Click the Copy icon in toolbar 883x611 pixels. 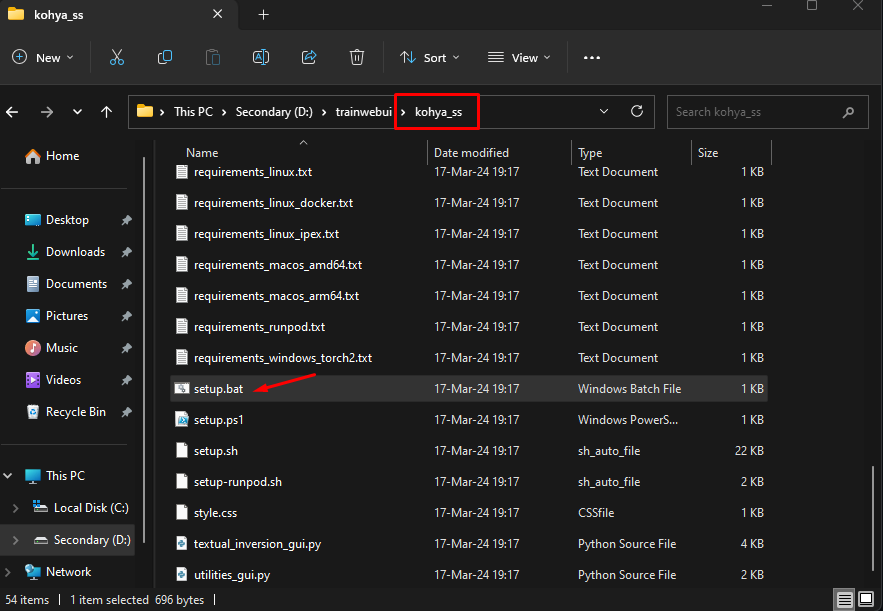pyautogui.click(x=165, y=58)
